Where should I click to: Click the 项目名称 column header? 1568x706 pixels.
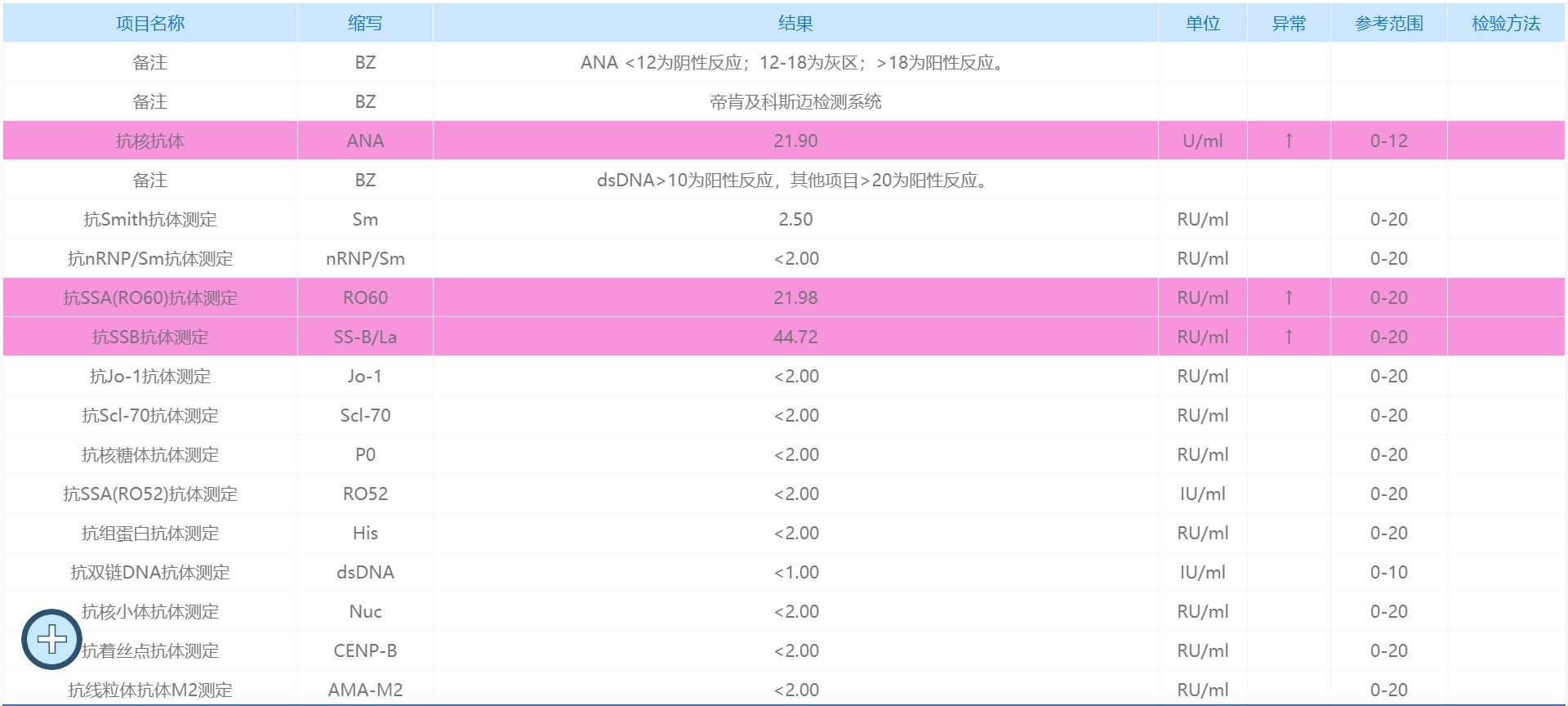[150, 23]
